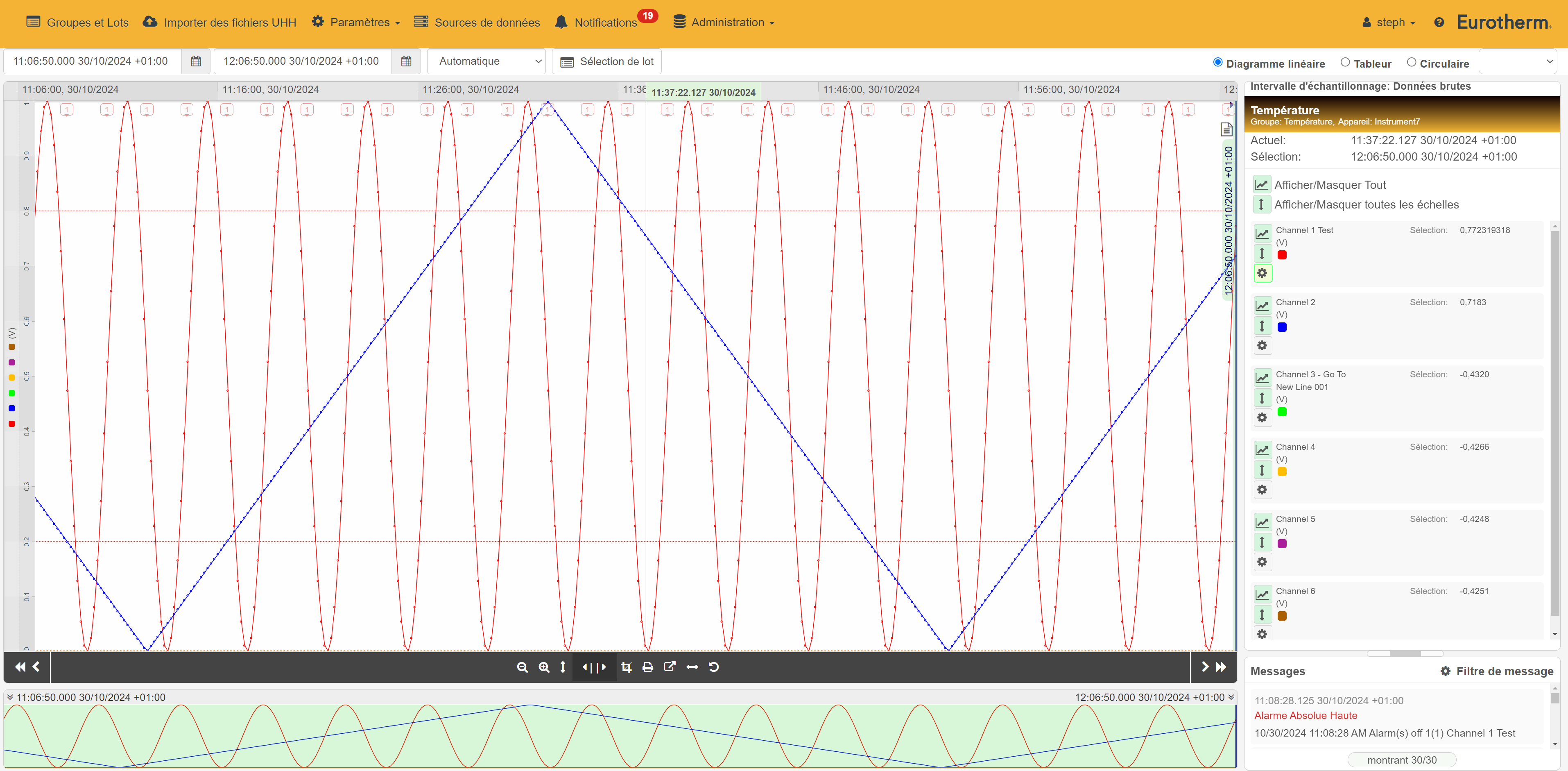1568x771 pixels.
Task: Click the print chart icon
Action: [648, 667]
